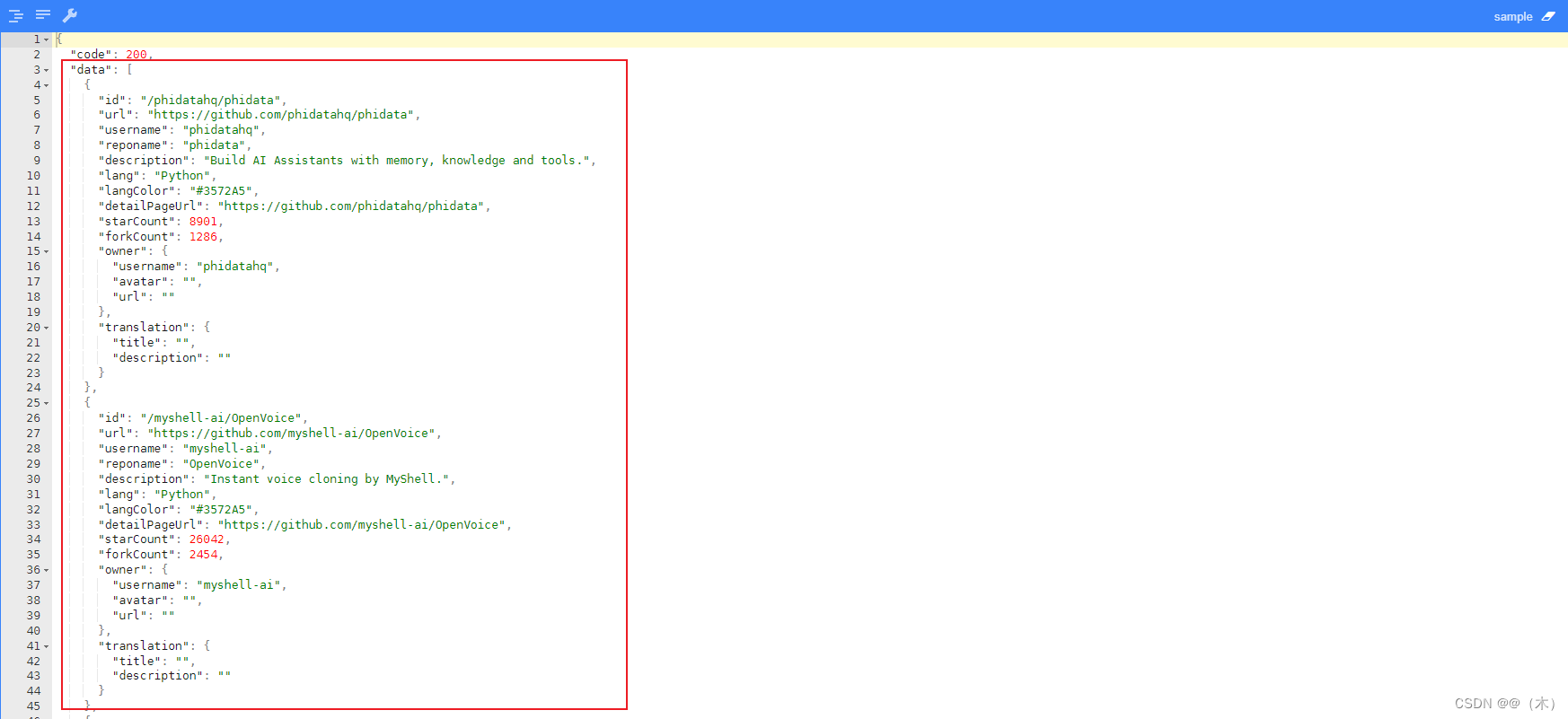Click the "langColor" value "#3572A5" on line 11
Viewport: 1568px width, 719px height.
pyautogui.click(x=221, y=191)
